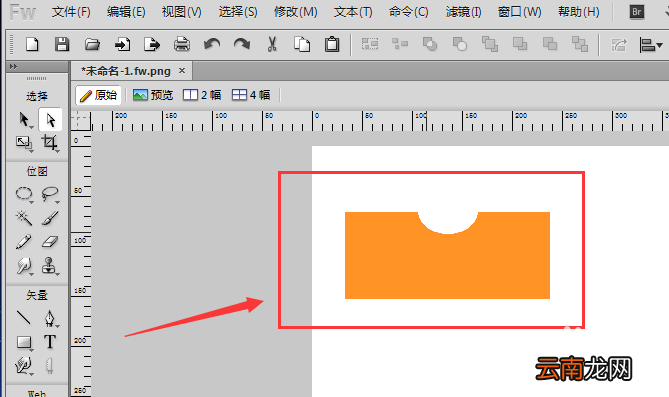Click the Group objects icon
669x397 pixels.
pos(370,44)
